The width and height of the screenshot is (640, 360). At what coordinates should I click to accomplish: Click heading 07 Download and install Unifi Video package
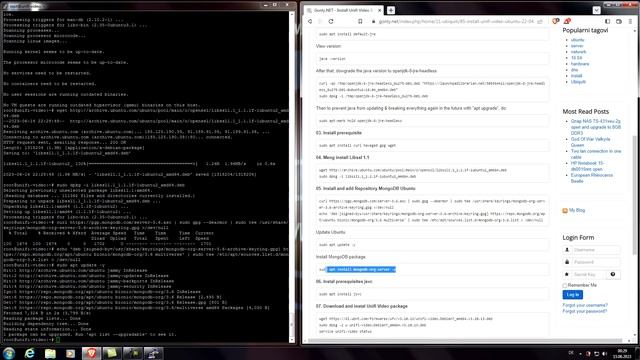(x=362, y=306)
